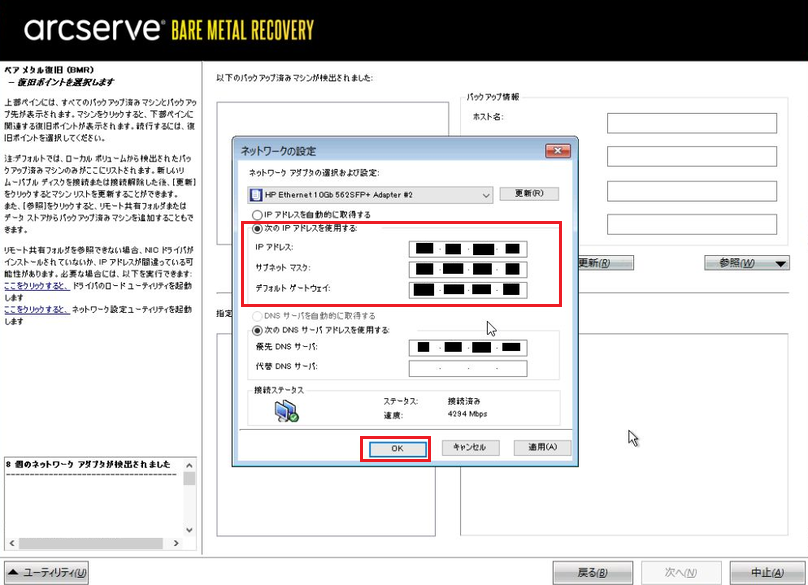Click the '8 個のネットワーク アダプタが検出されました' message
Image resolution: width=808 pixels, height=585 pixels.
click(x=88, y=464)
